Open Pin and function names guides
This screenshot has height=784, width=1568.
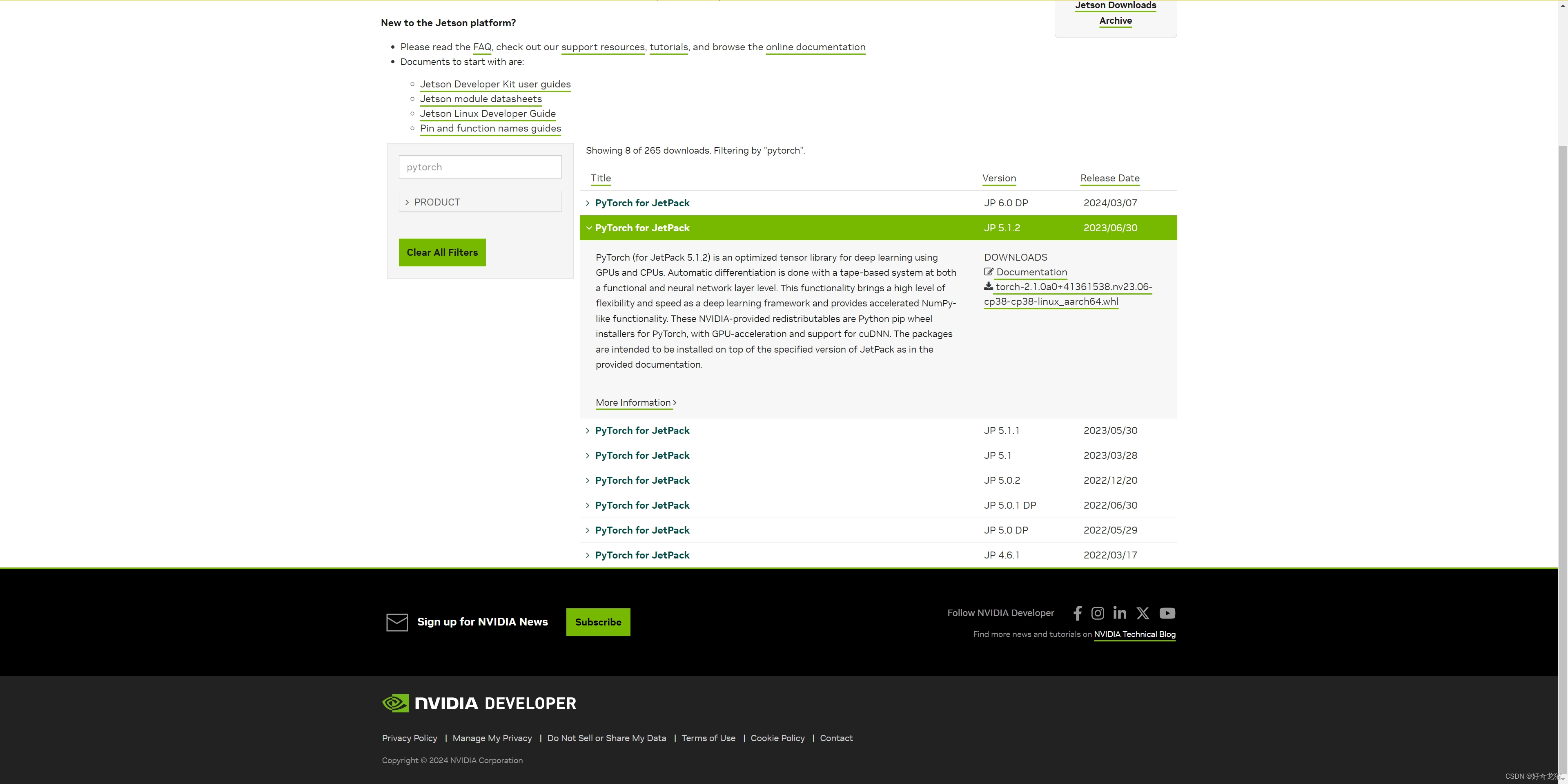point(490,128)
